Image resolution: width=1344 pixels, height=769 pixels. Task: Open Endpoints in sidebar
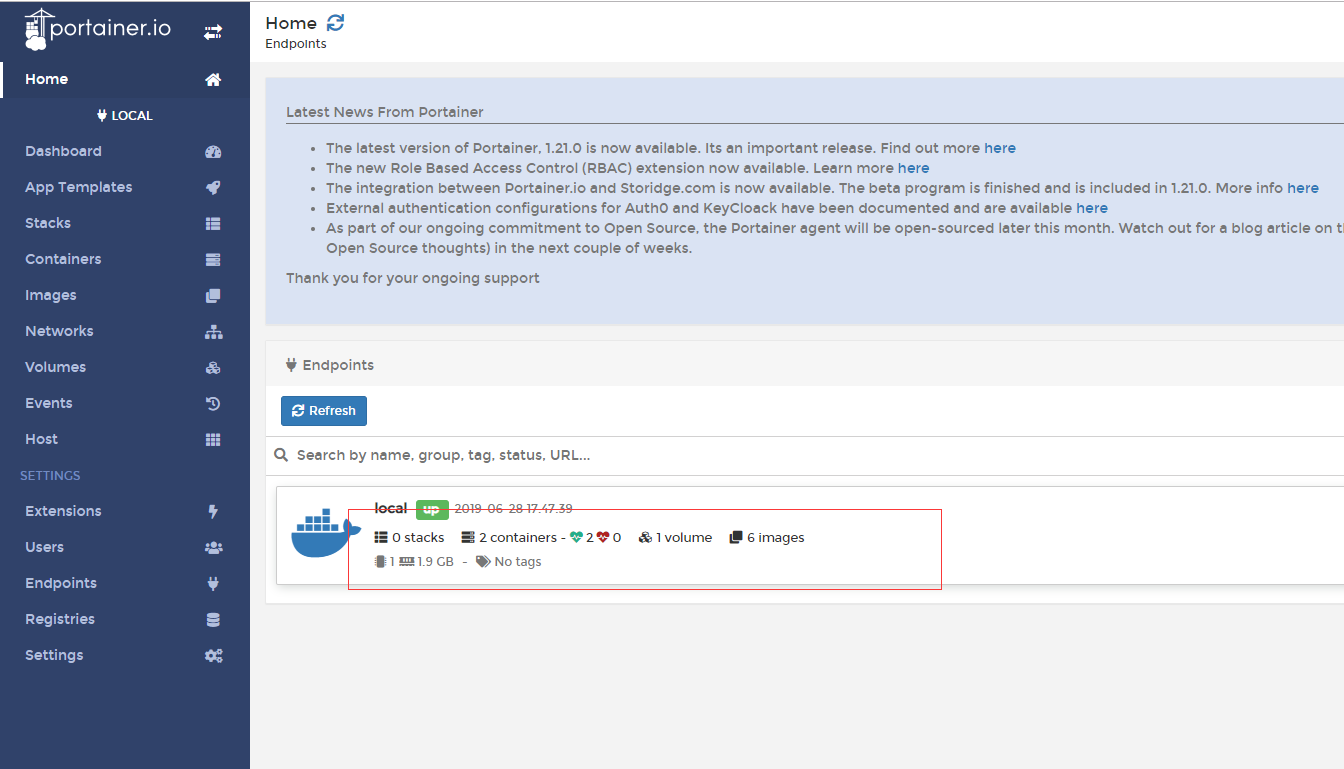tap(125, 584)
